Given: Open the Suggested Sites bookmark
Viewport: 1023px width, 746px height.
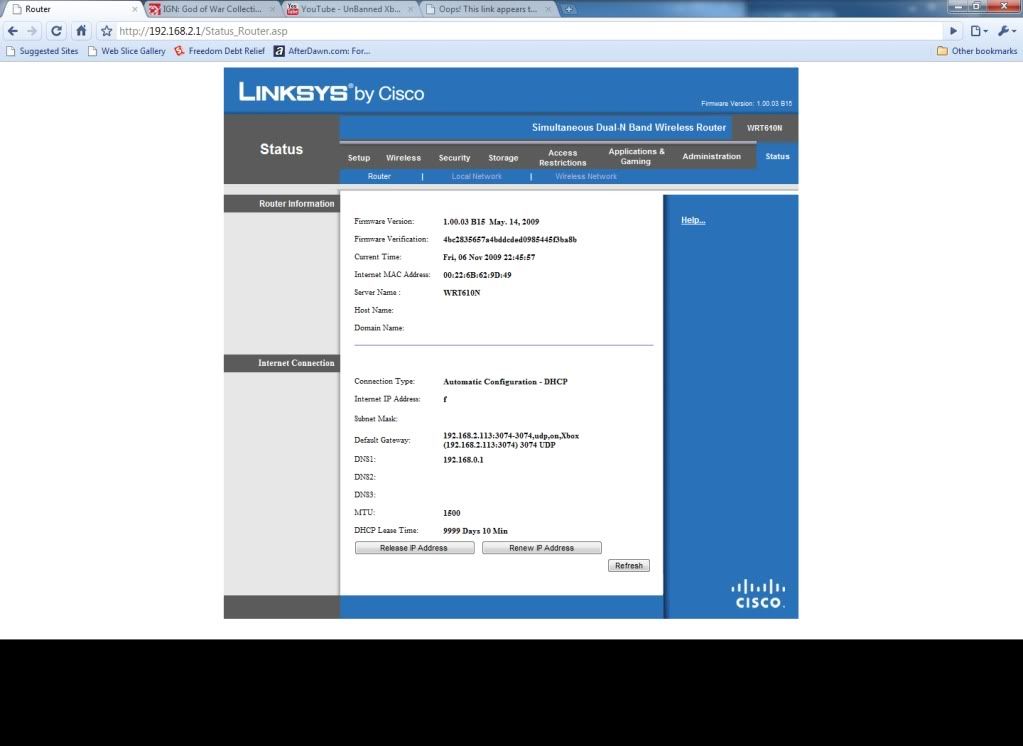Looking at the screenshot, I should [42, 51].
